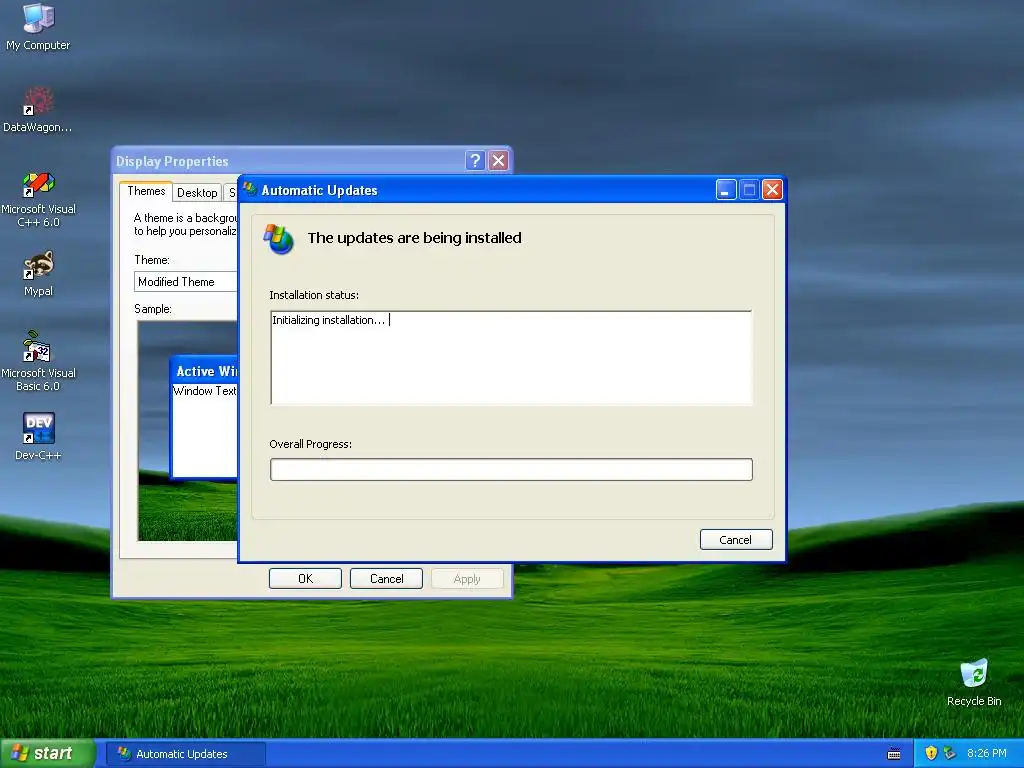Click Cancel in Display Properties
Screen dimensions: 1024x768
[x=386, y=579]
